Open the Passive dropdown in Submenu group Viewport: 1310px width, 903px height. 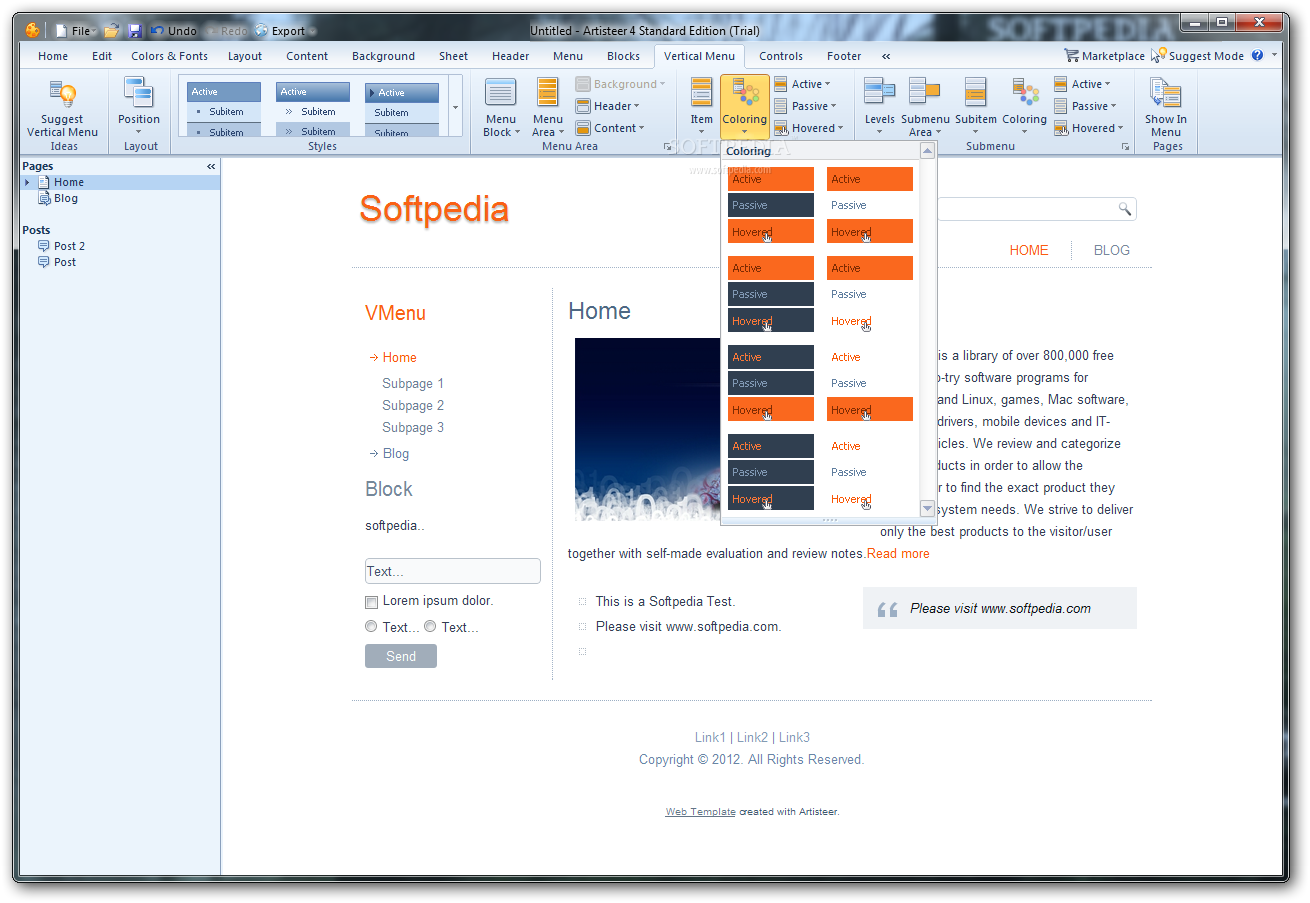pos(1085,106)
